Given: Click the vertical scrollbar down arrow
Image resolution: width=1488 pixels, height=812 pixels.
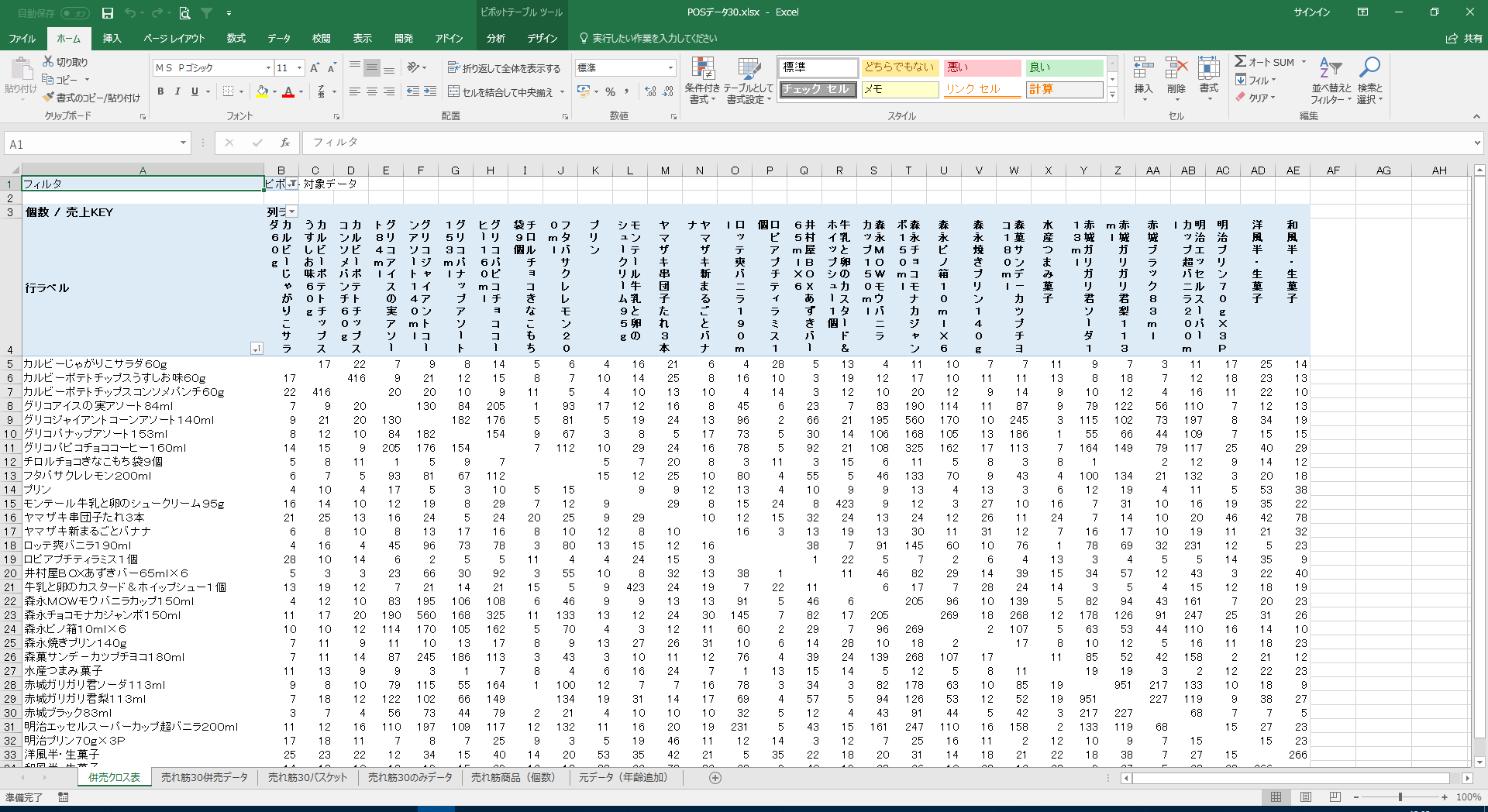Looking at the screenshot, I should click(x=1479, y=762).
